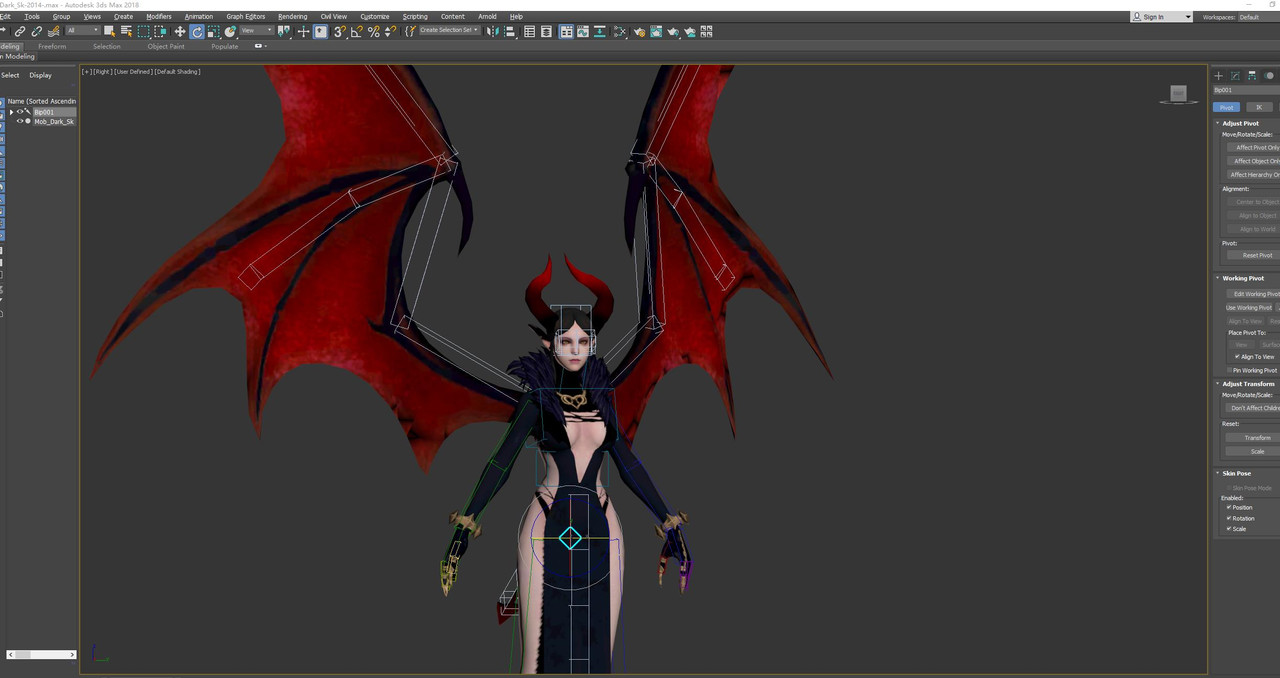
Task: Toggle the Align To View checkbox
Action: (1237, 356)
